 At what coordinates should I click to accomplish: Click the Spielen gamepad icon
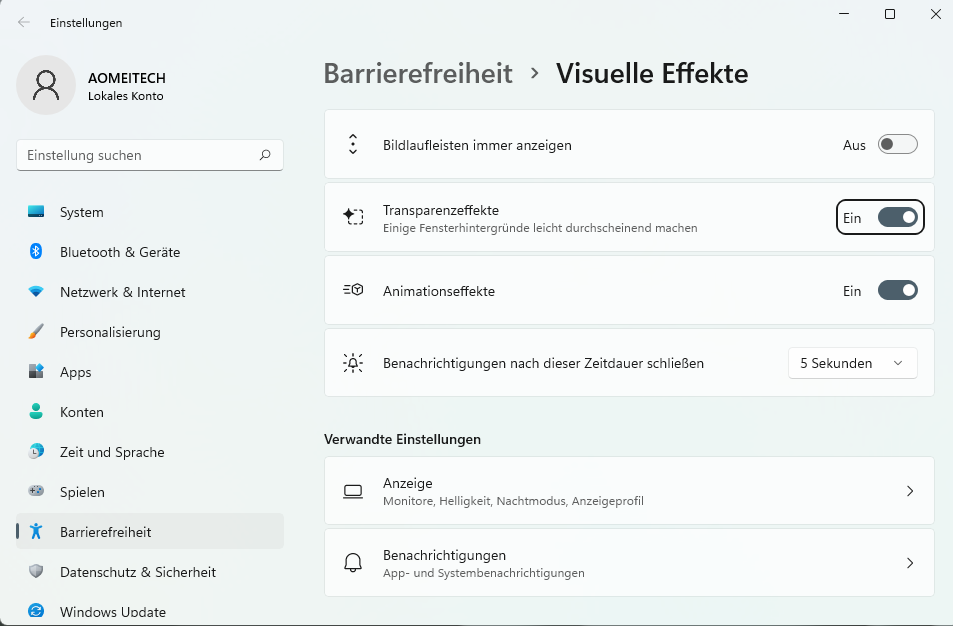tap(36, 492)
